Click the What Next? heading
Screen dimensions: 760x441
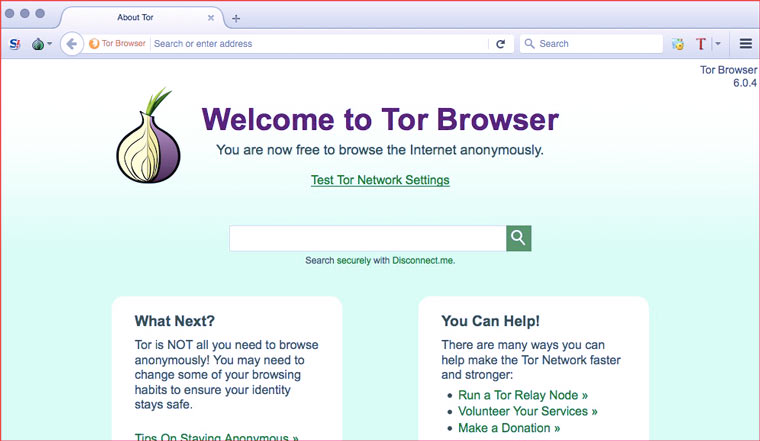(174, 321)
